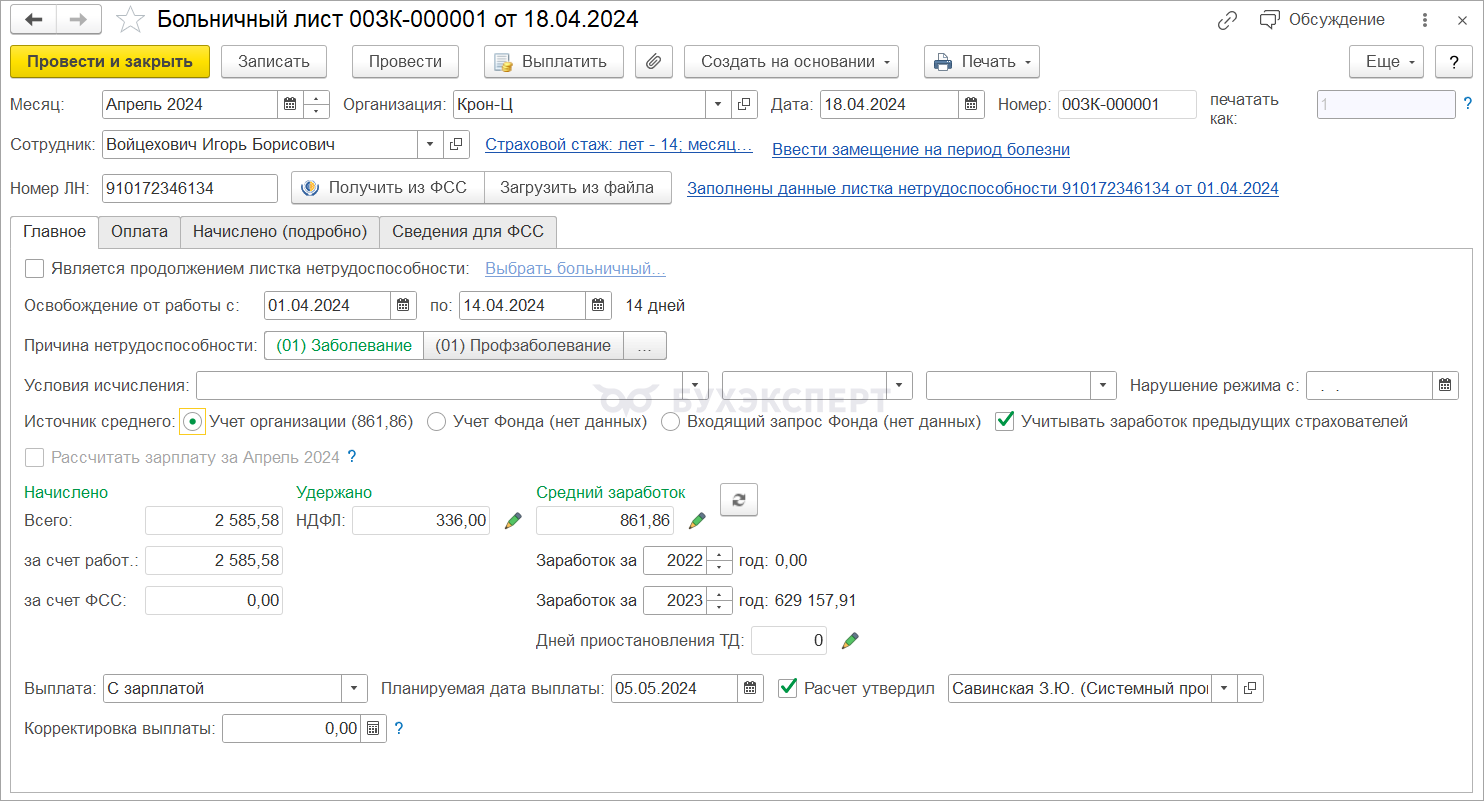Choose (01) Заболевание as disability reason
This screenshot has width=1484, height=801.
[343, 345]
